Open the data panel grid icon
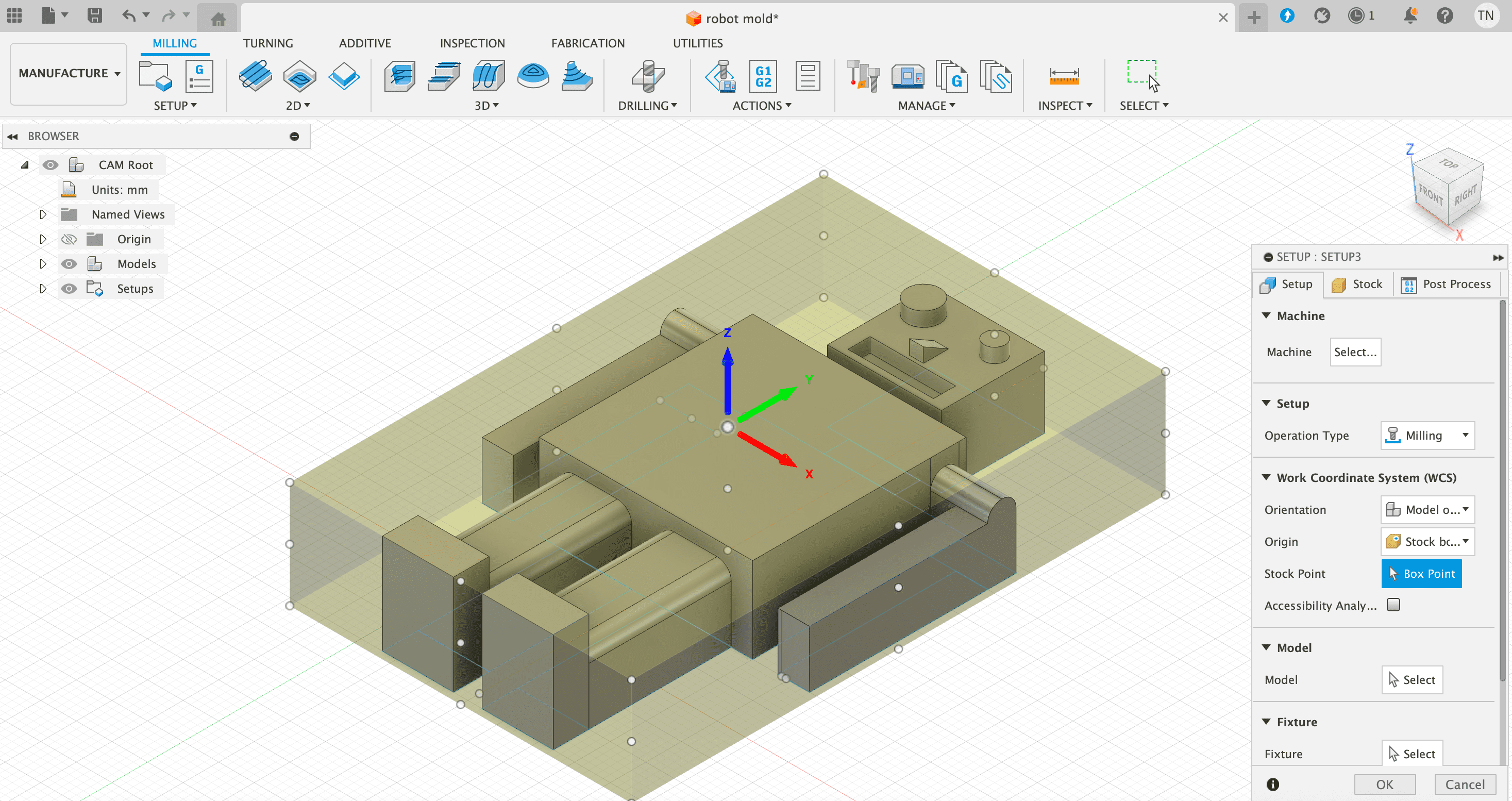The width and height of the screenshot is (1512, 801). (x=14, y=16)
